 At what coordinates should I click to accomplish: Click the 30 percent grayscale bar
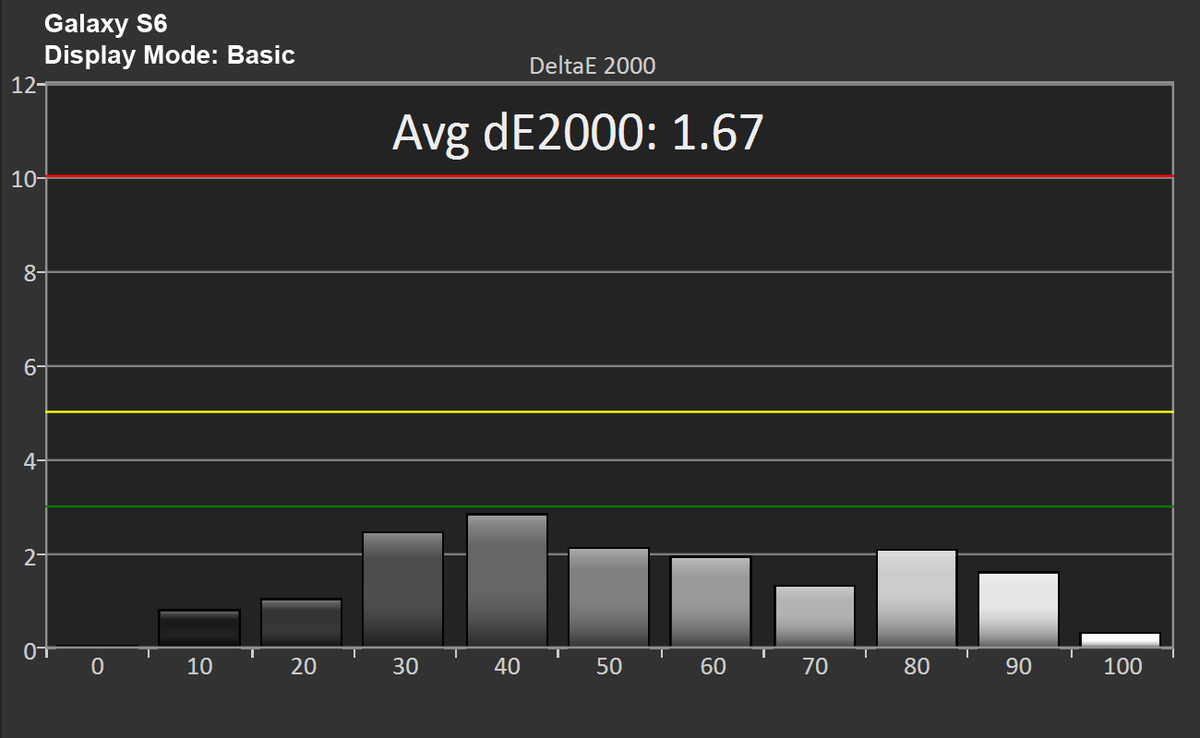(x=404, y=589)
